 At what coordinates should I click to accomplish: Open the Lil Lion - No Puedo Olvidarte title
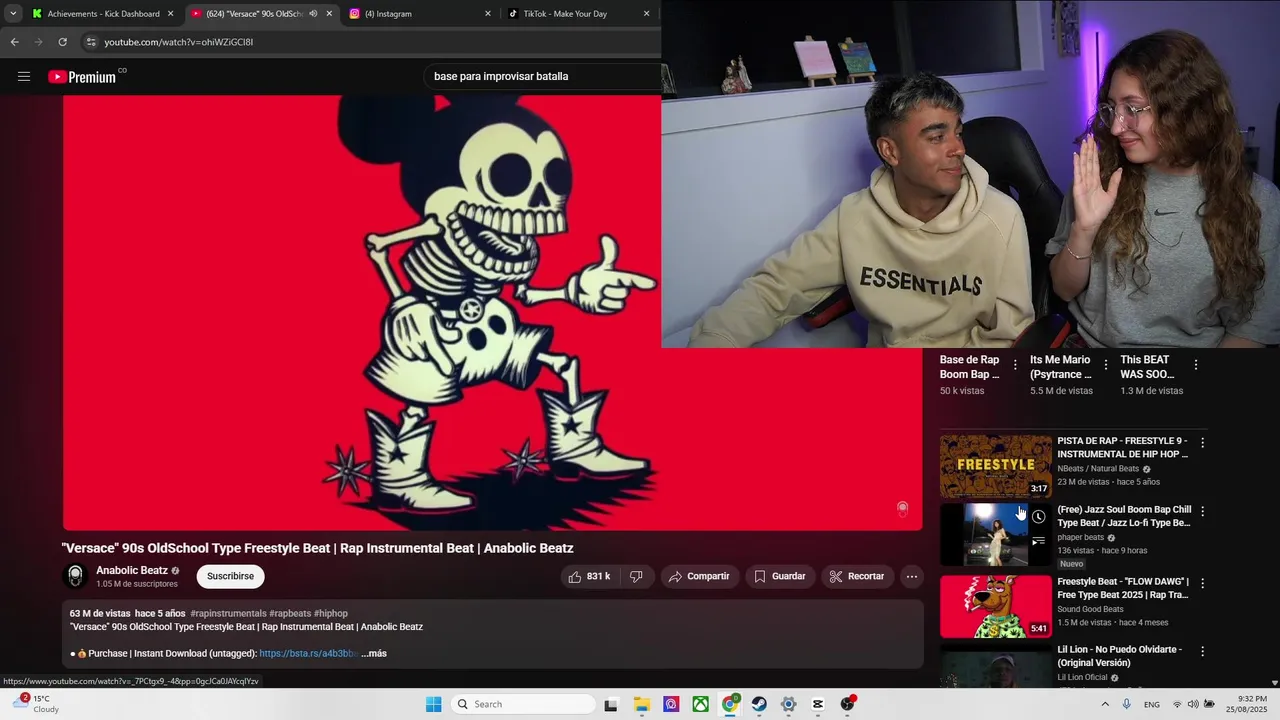point(1121,656)
